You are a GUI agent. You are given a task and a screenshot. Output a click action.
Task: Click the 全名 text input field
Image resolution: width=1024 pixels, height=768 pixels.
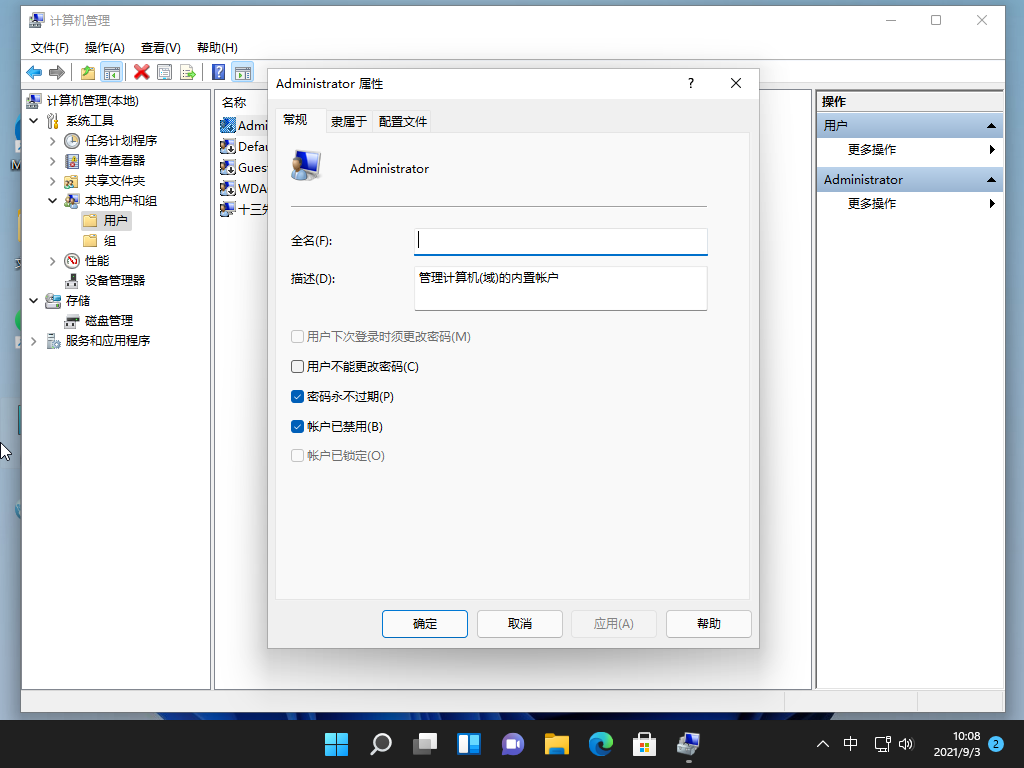coord(560,241)
